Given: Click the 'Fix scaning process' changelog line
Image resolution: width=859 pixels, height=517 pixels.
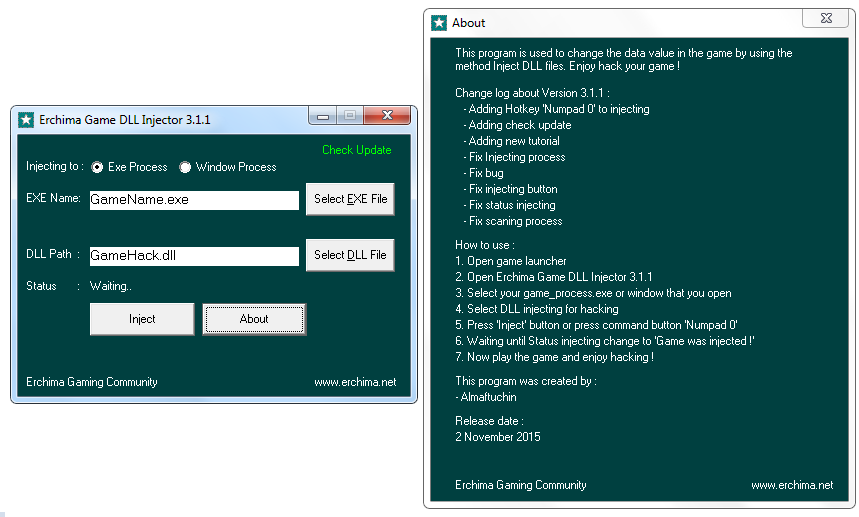Looking at the screenshot, I should pyautogui.click(x=513, y=221).
